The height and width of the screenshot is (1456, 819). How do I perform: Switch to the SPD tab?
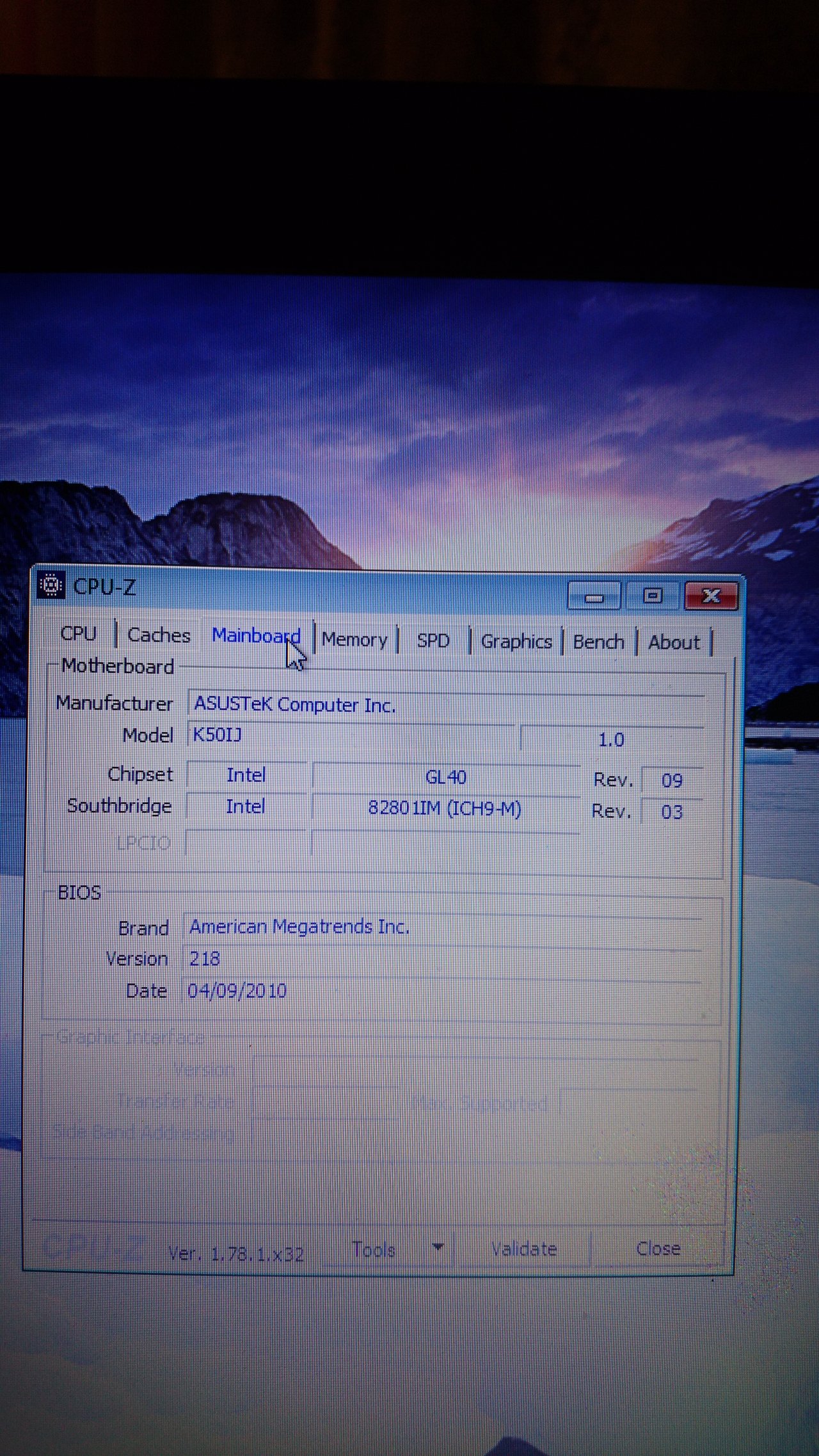tap(433, 640)
